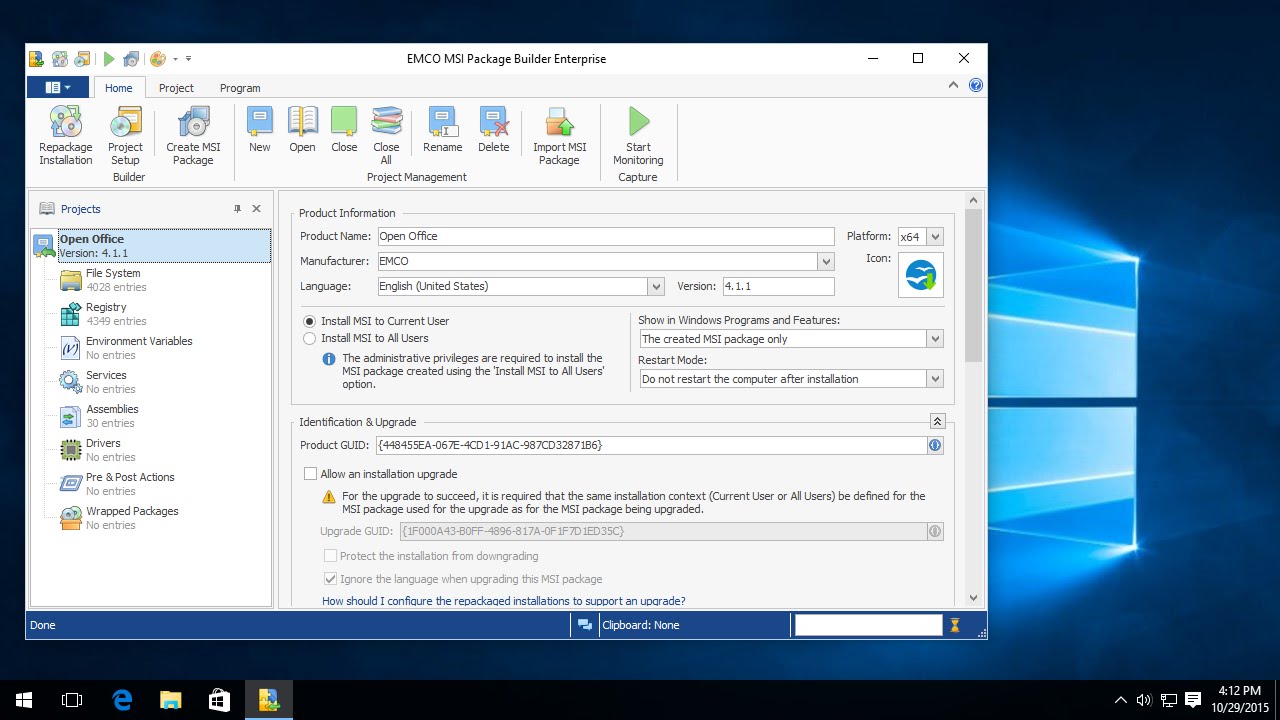This screenshot has width=1280, height=720.
Task: Open the Language dropdown
Action: (656, 287)
